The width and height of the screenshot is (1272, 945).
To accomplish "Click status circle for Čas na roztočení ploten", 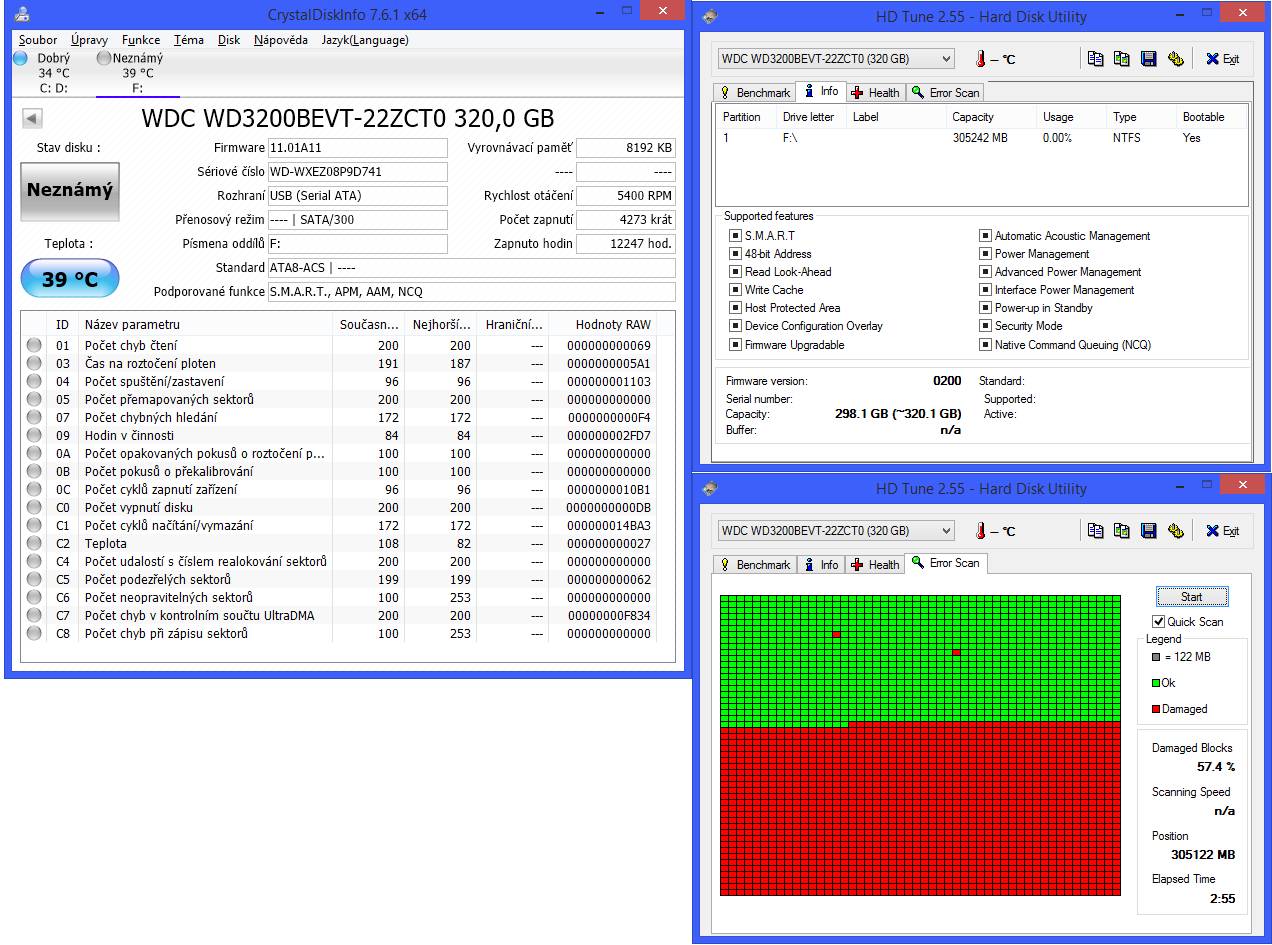I will point(34,363).
